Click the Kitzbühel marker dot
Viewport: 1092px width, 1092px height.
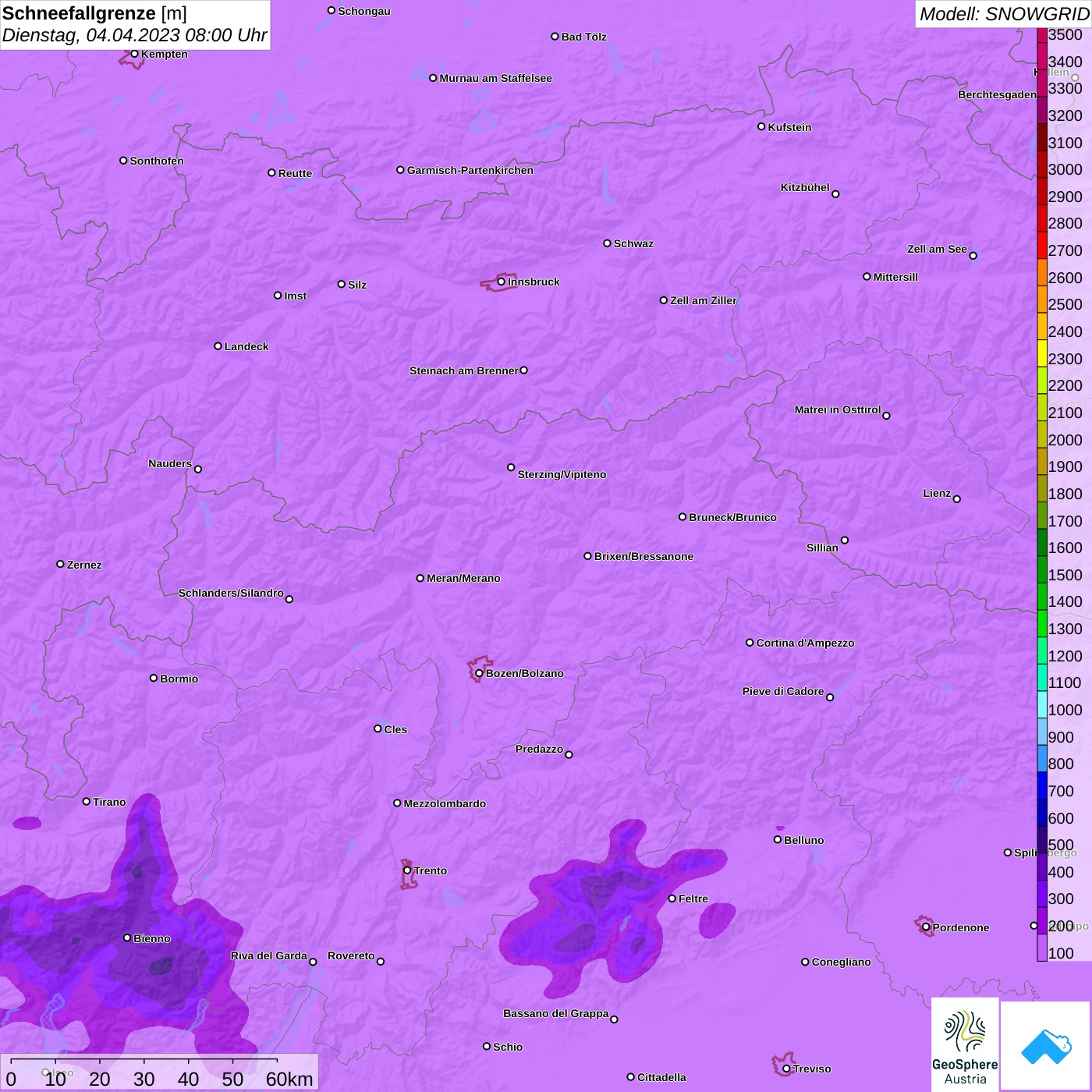(x=835, y=194)
